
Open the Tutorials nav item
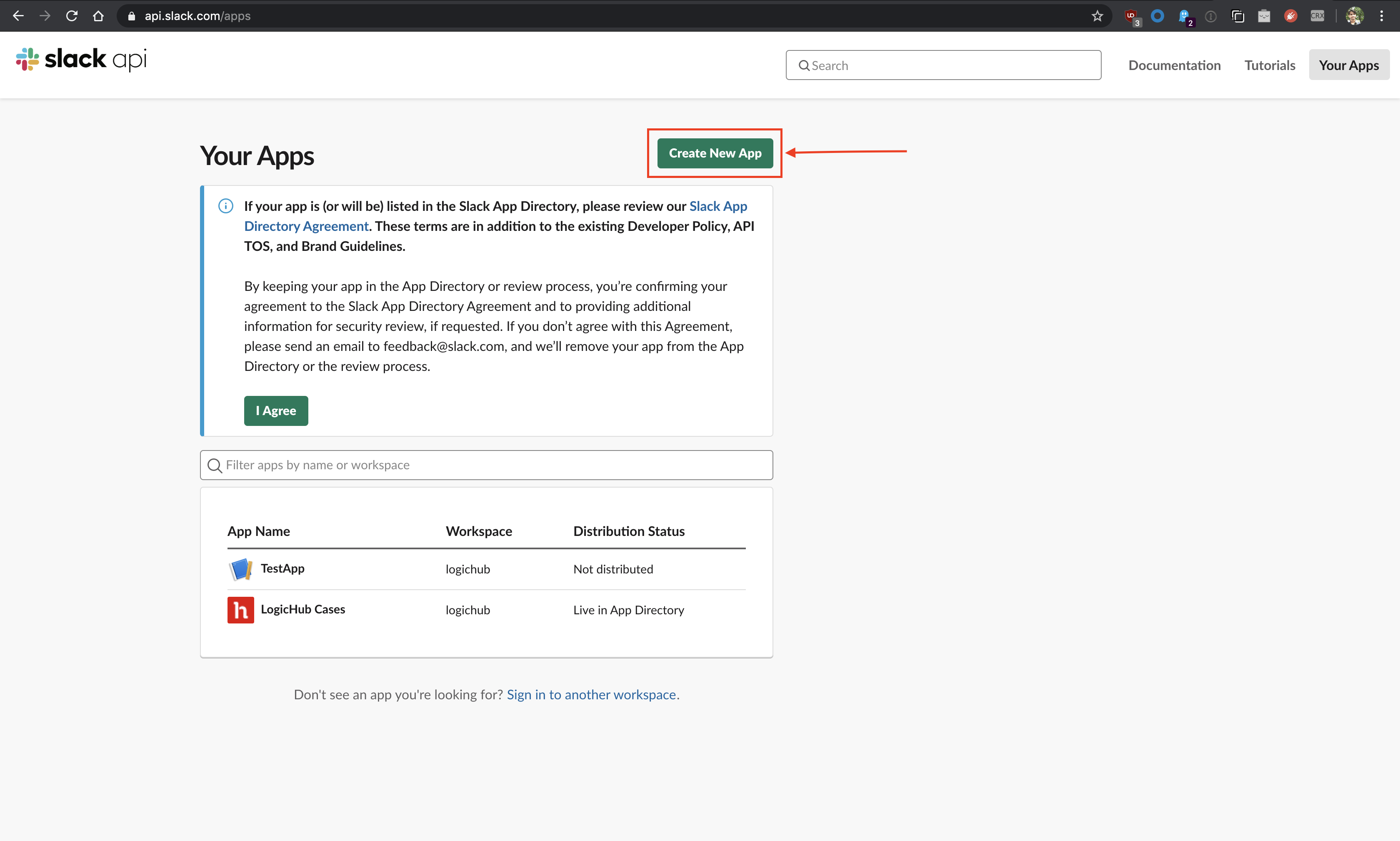[1269, 65]
